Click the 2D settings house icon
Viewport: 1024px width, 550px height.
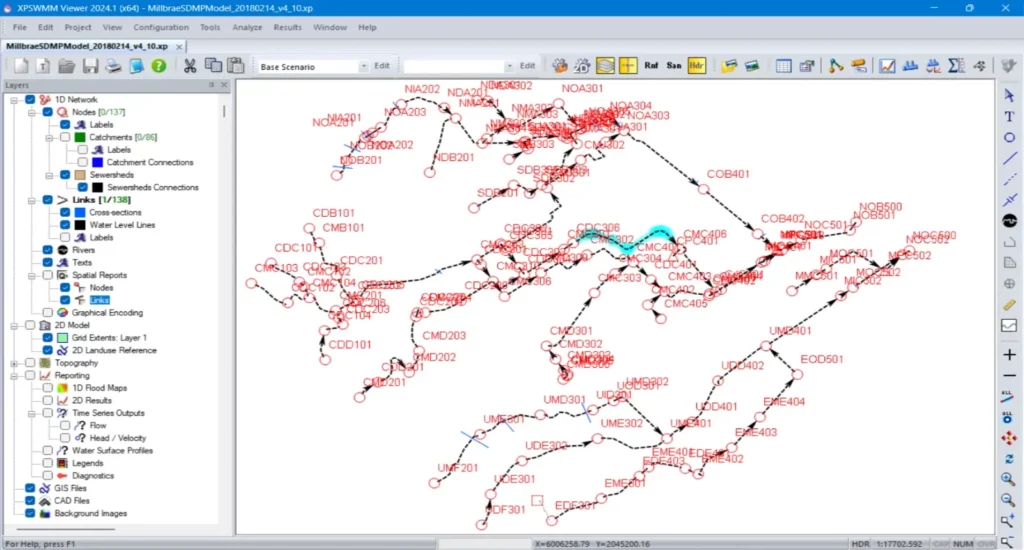point(582,65)
